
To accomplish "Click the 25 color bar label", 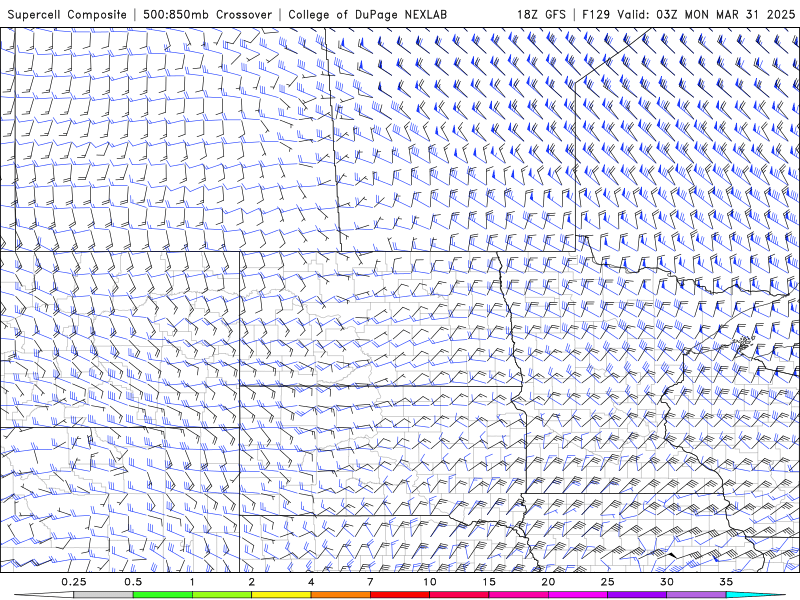I will 607,582.
